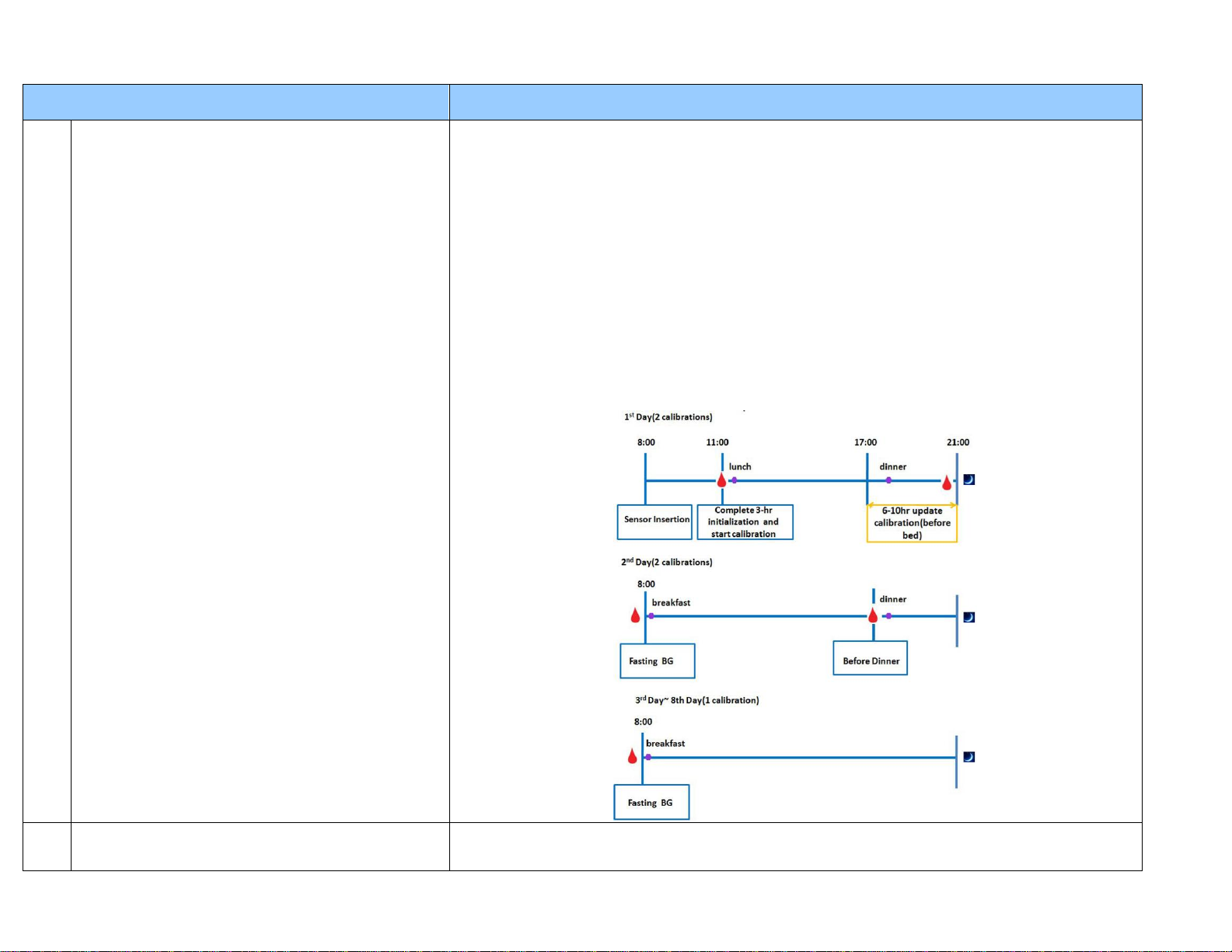Screen dimensions: 1232x952
Task: Click the "11:00" time label
Action: (x=717, y=442)
